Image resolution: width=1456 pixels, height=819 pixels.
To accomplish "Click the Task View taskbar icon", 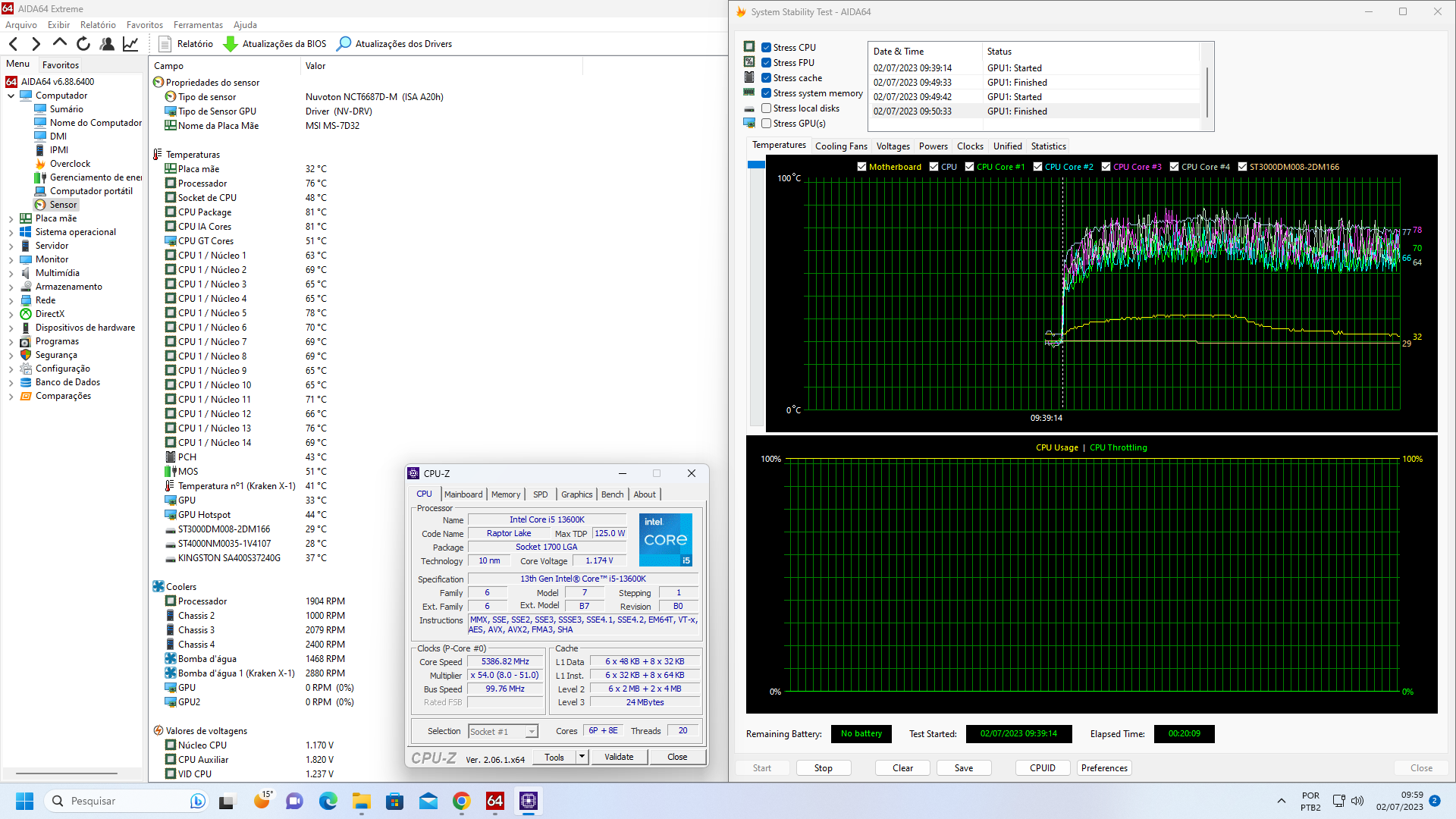I will (x=227, y=801).
